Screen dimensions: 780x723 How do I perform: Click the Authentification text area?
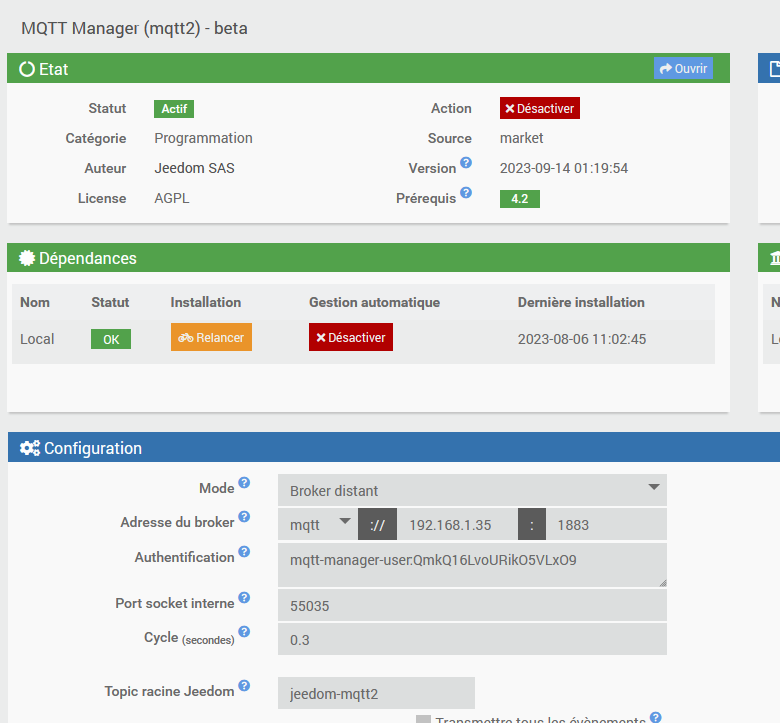click(472, 565)
